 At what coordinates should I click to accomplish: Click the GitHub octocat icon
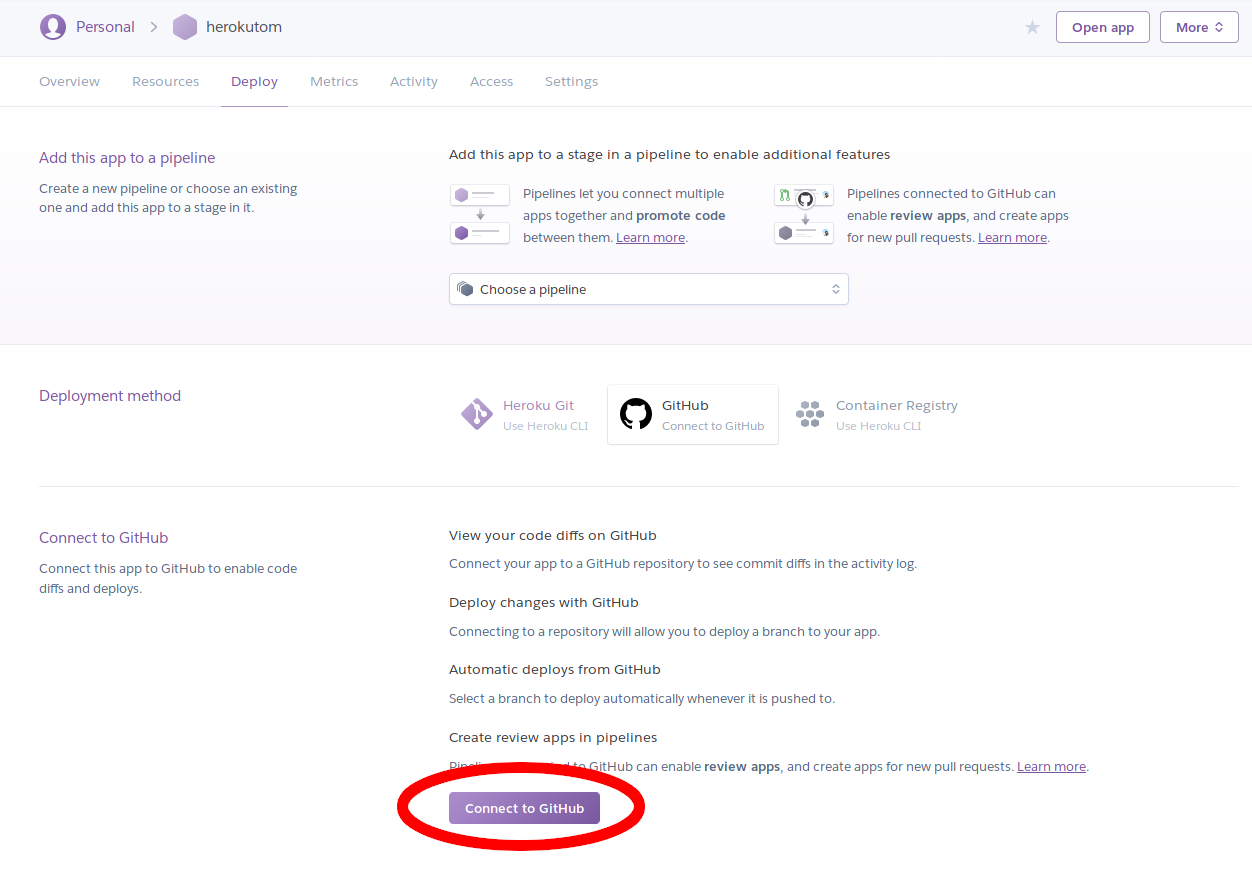tap(636, 414)
